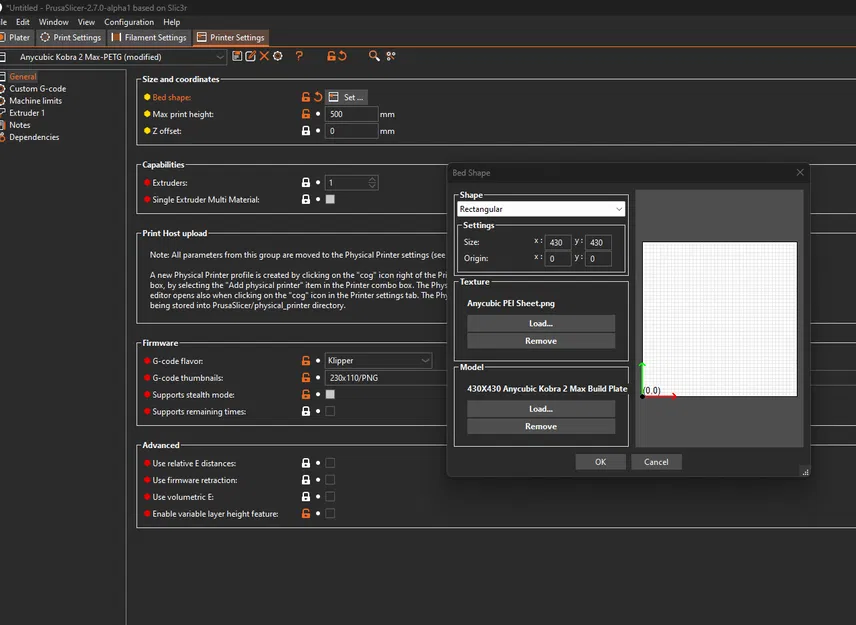Expand the G-code flavor Klipper dropdown

click(x=379, y=360)
